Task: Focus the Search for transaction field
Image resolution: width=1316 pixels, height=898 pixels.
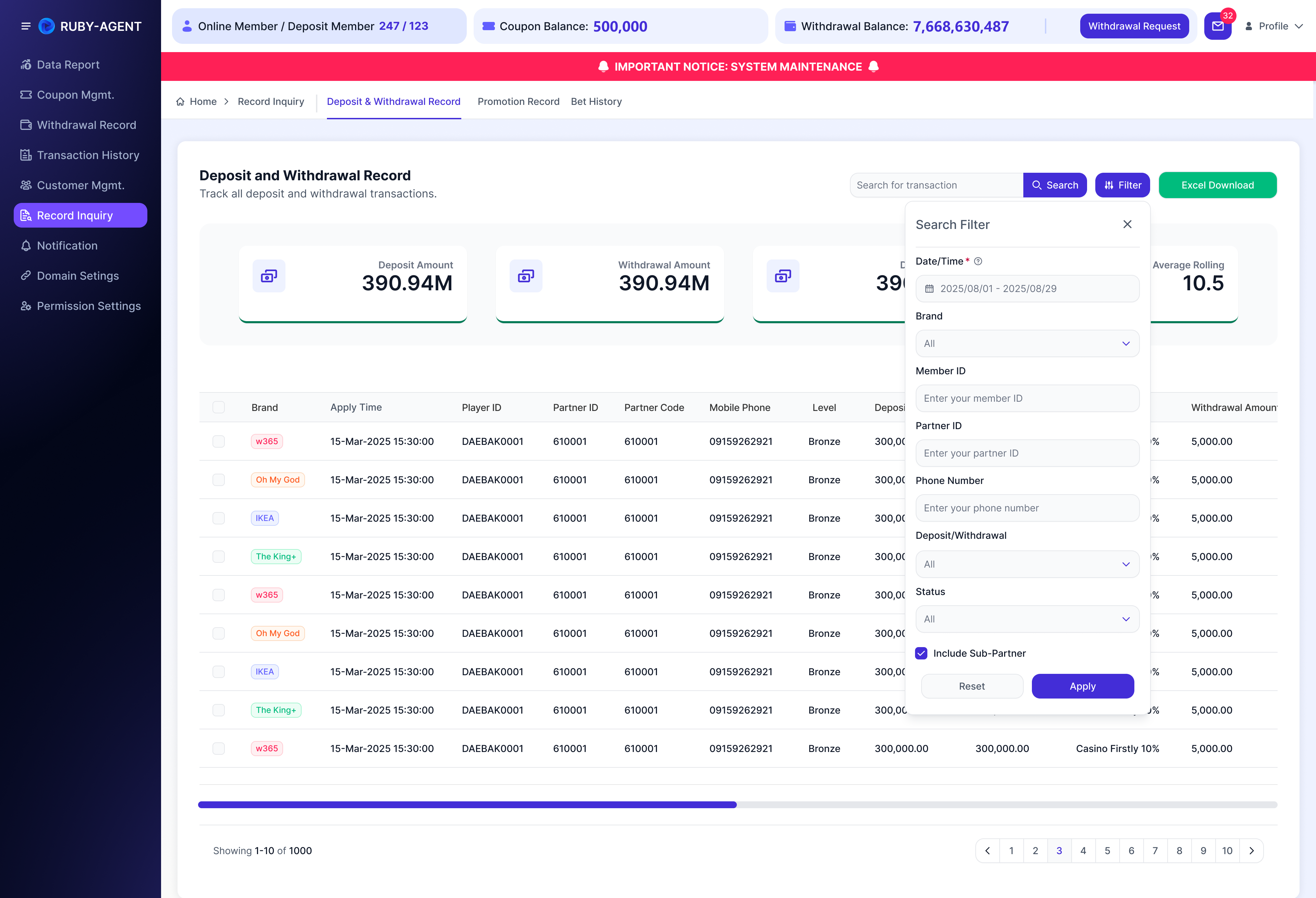Action: click(x=936, y=185)
